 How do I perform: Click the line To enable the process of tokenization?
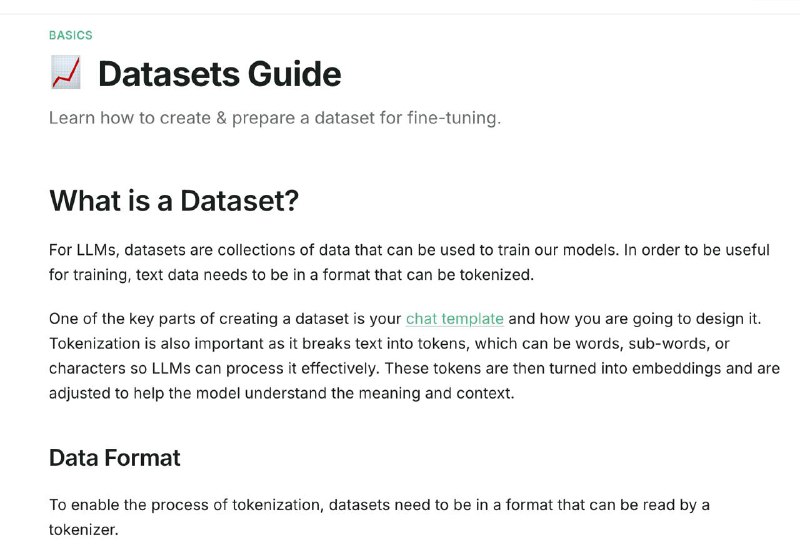[380, 505]
